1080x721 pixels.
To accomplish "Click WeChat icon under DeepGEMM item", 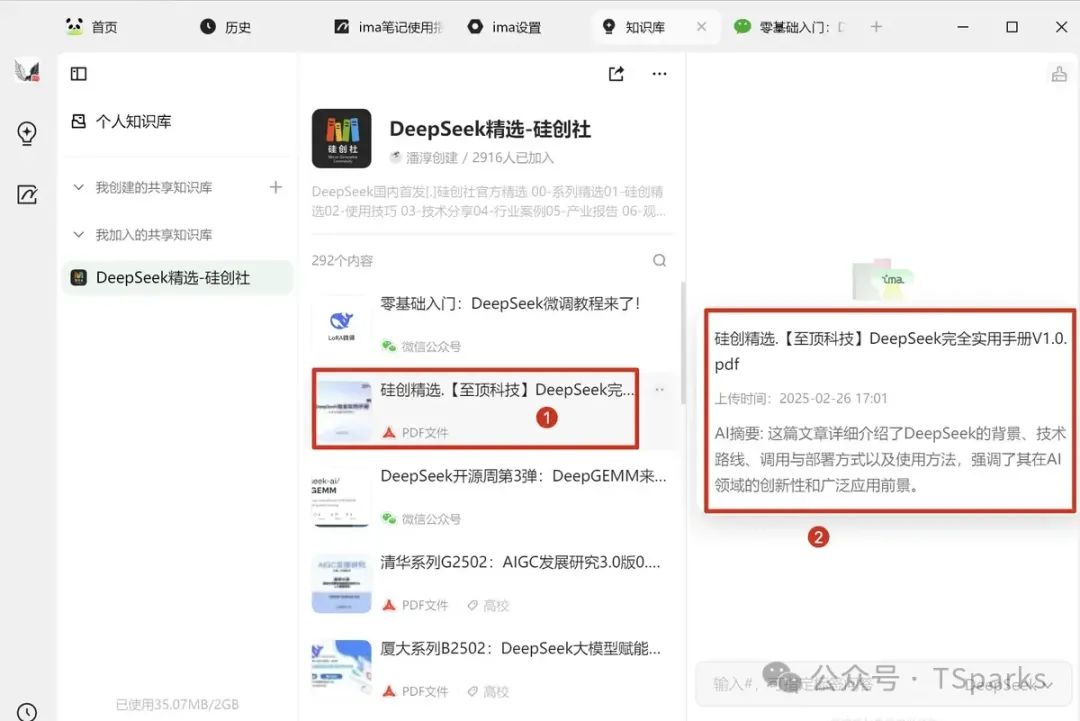I will [389, 519].
